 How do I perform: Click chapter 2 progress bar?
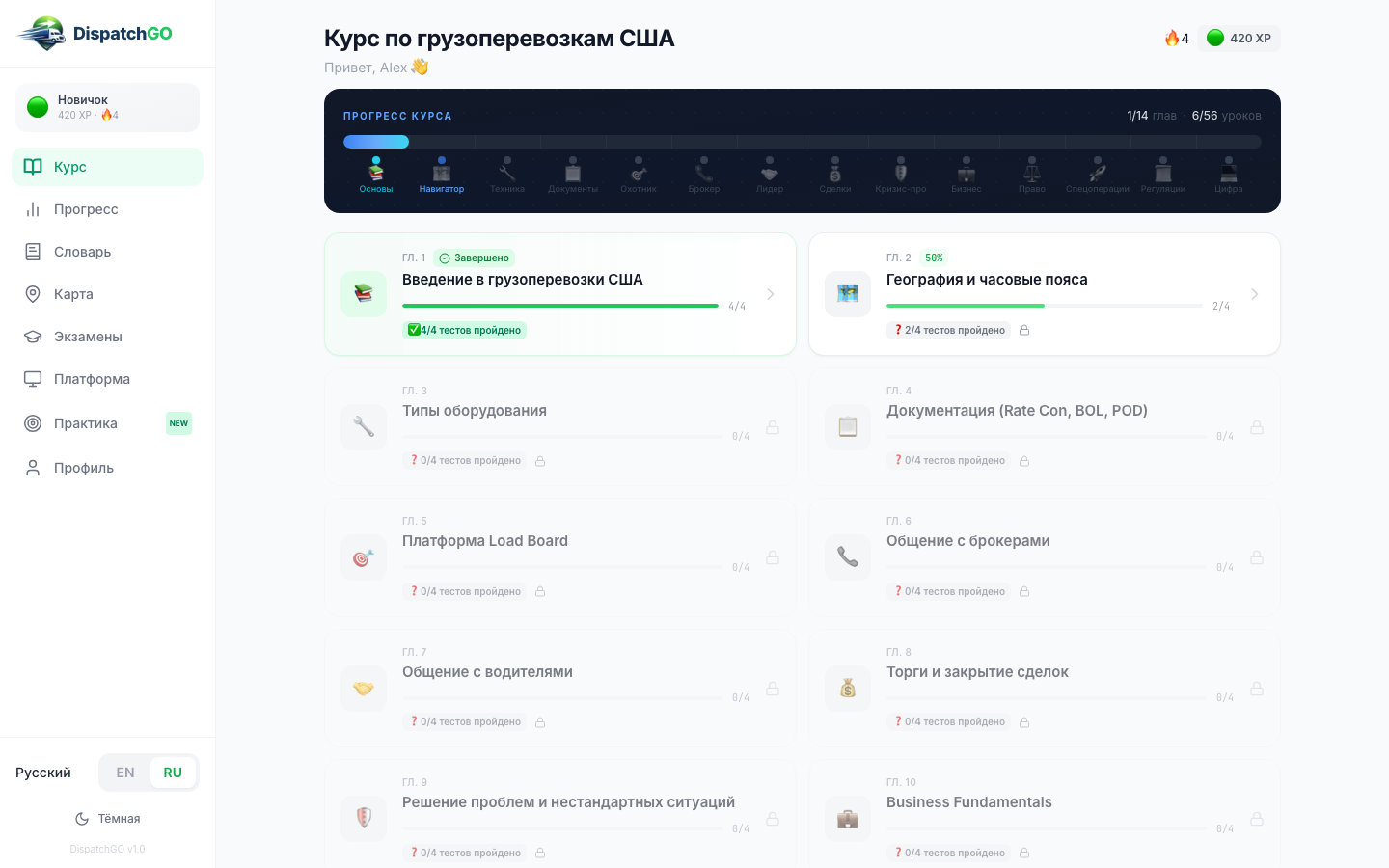pyautogui.click(x=1045, y=306)
